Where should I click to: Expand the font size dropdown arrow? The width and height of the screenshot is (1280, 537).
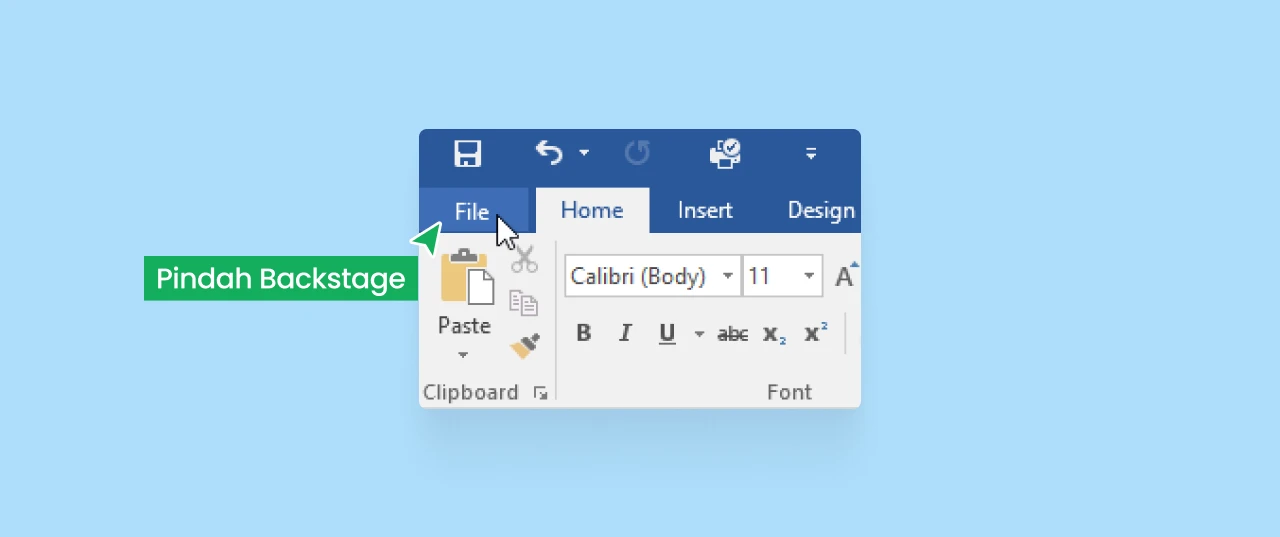coord(809,276)
